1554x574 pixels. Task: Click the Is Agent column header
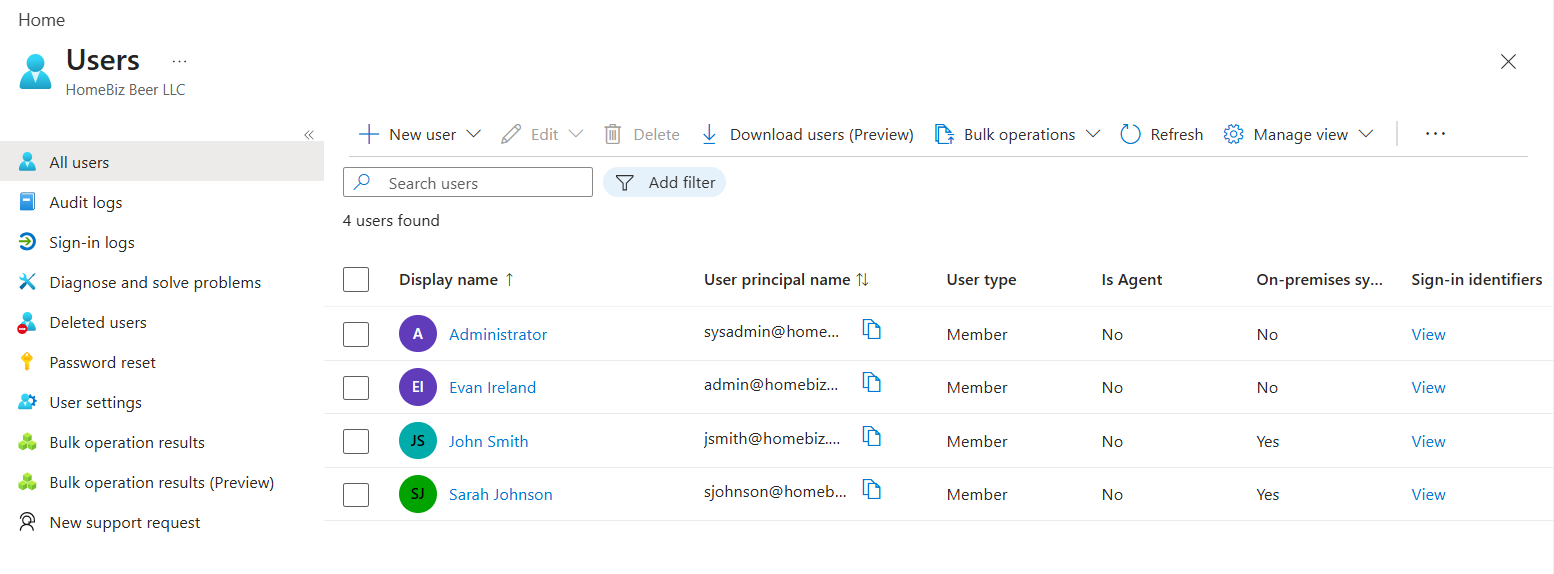pyautogui.click(x=1131, y=280)
